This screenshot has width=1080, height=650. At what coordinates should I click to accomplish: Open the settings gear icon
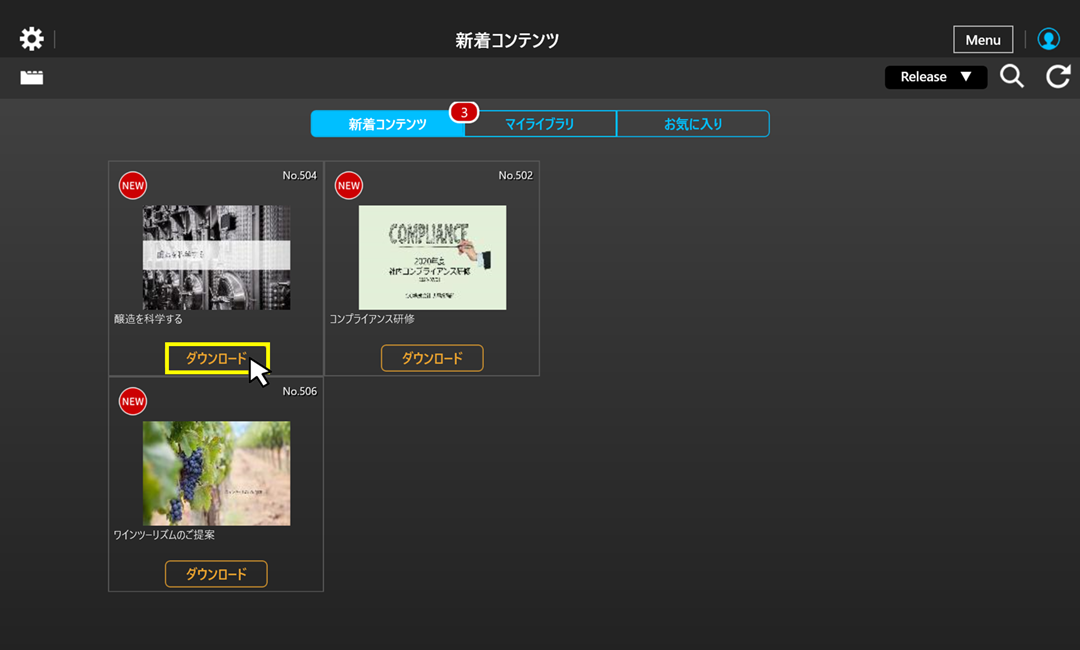pyautogui.click(x=32, y=39)
